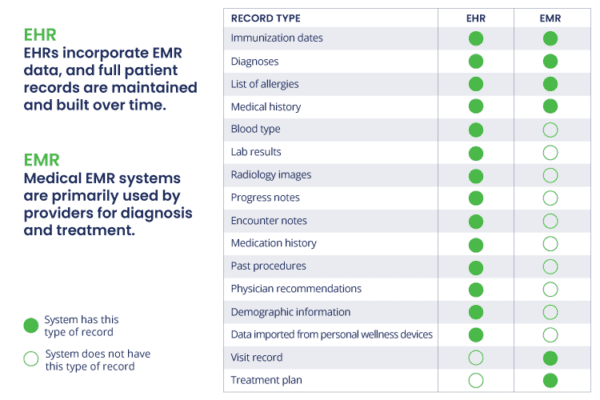Click the EMR filled circle for Visit record
The image size is (600, 400).
(x=551, y=357)
